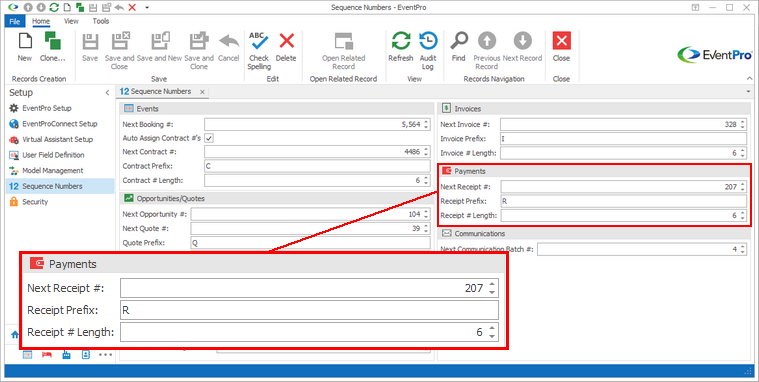The image size is (759, 382).
Task: Adjust Next Contract # spinner
Action: tap(426, 152)
